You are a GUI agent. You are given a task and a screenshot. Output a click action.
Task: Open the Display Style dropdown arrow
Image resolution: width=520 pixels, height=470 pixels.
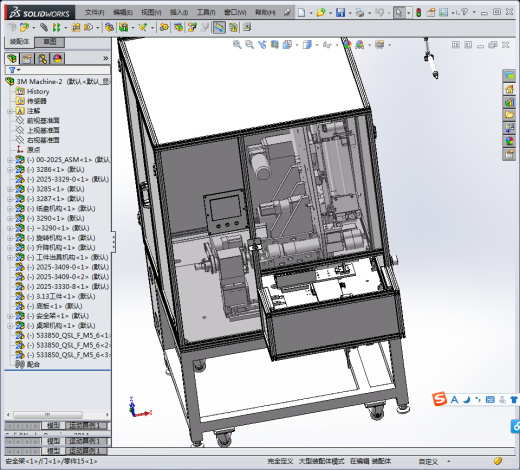click(x=317, y=45)
